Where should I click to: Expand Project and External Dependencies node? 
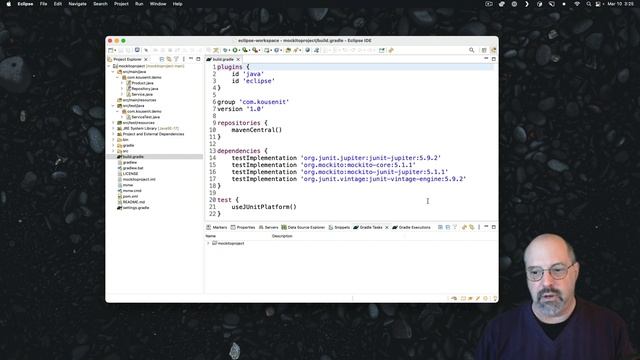tap(113, 134)
